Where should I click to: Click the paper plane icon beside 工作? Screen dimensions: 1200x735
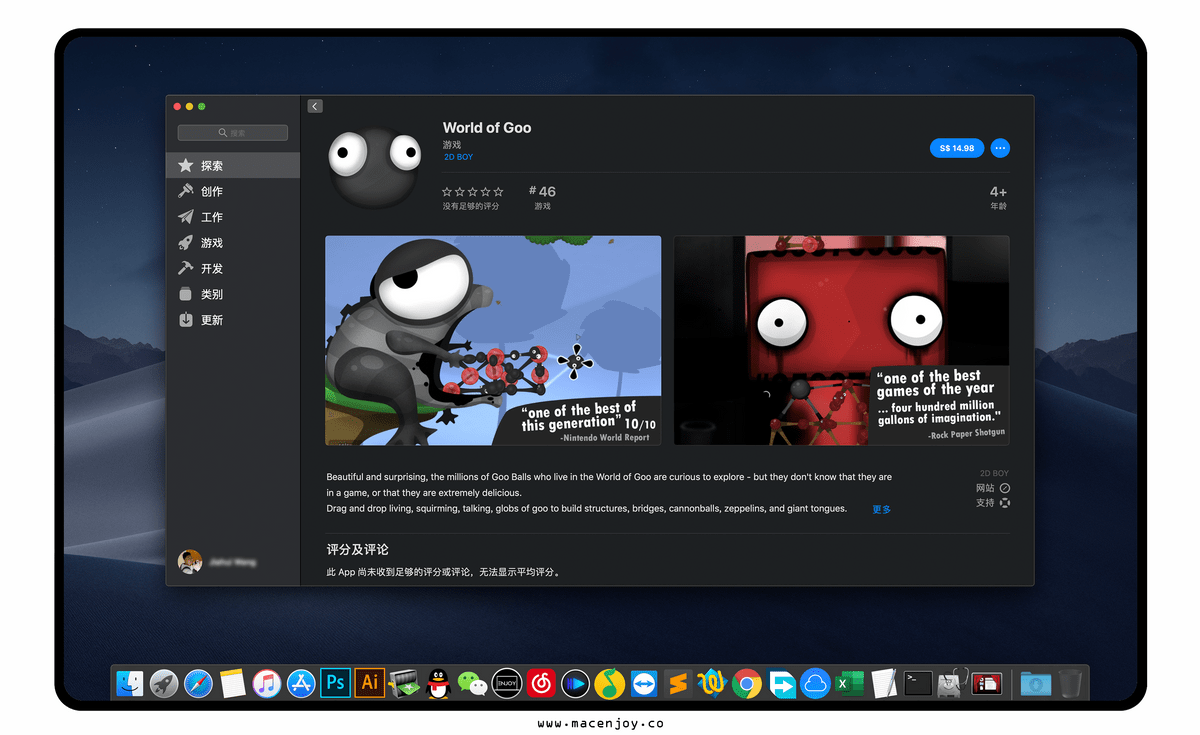pyautogui.click(x=185, y=217)
